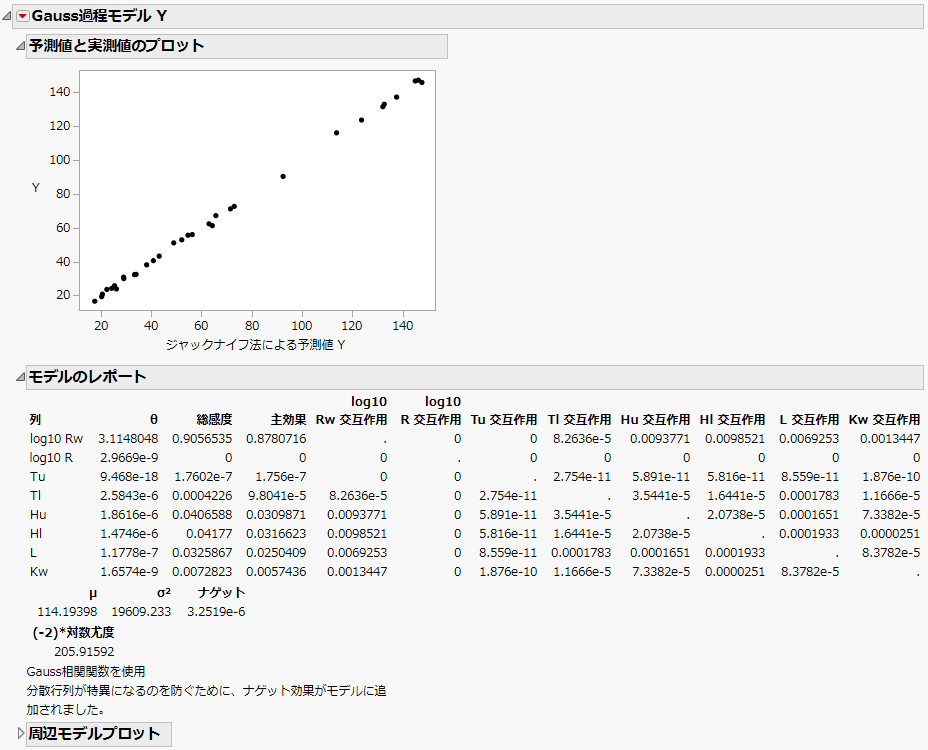Click the Gauss過程モデル Y title bar

[x=468, y=17]
